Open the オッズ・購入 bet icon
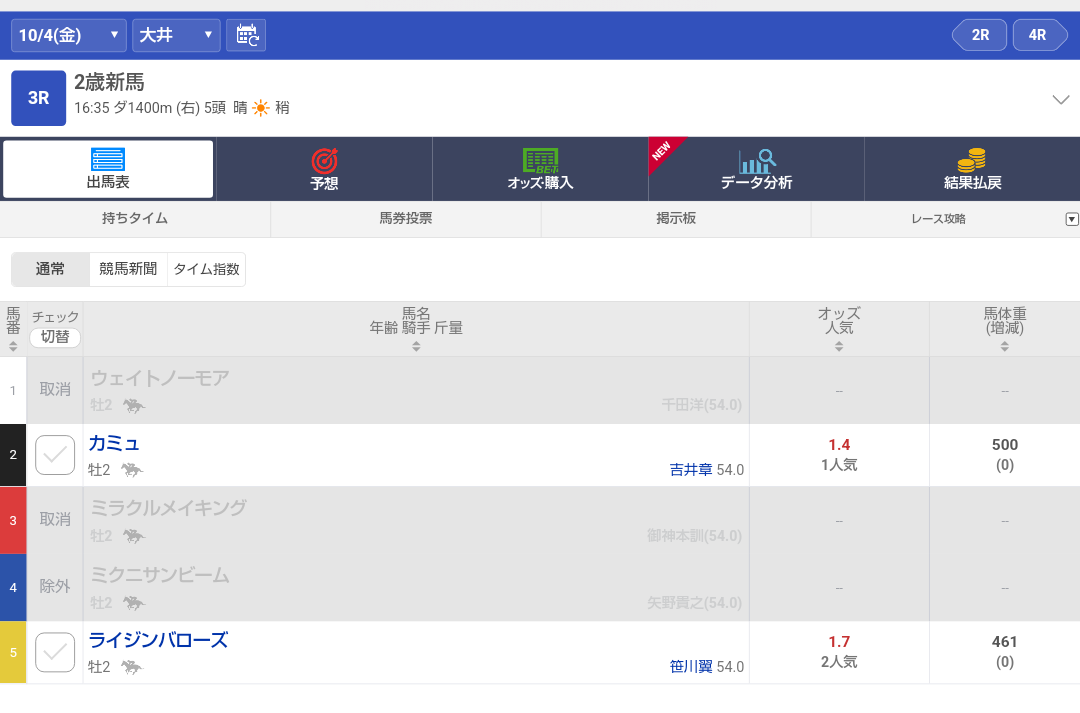The width and height of the screenshot is (1080, 713). click(540, 160)
